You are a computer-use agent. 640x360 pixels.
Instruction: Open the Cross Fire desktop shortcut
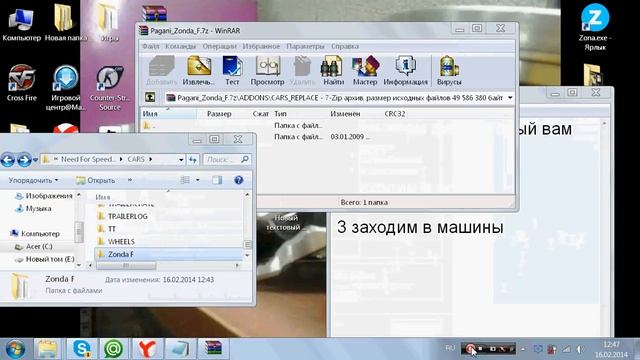pos(22,83)
